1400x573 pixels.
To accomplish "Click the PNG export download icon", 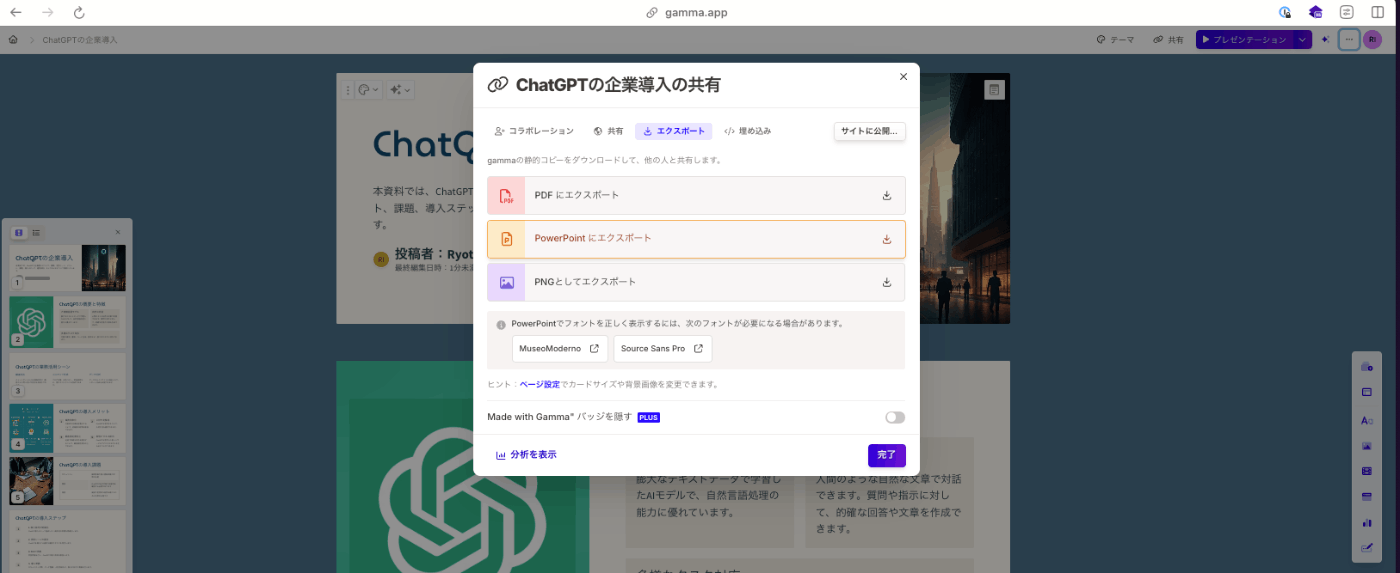I will point(886,282).
